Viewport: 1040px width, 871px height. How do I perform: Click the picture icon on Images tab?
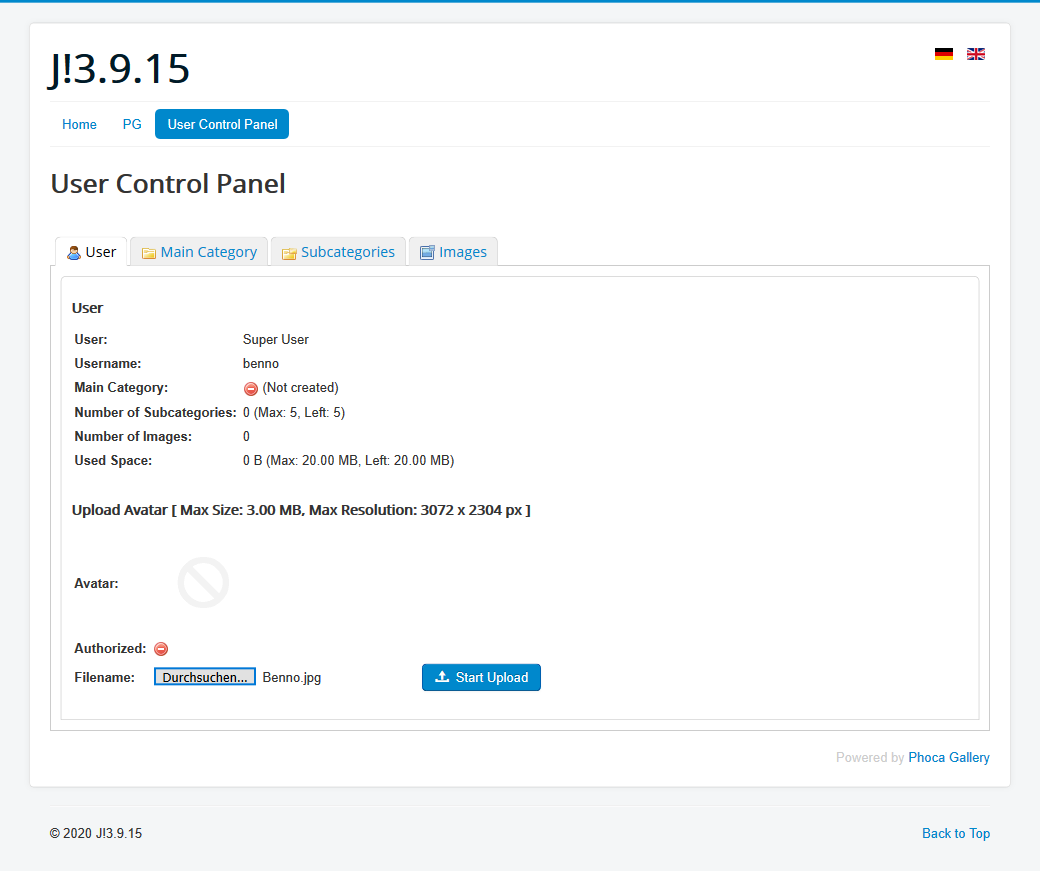coord(427,253)
